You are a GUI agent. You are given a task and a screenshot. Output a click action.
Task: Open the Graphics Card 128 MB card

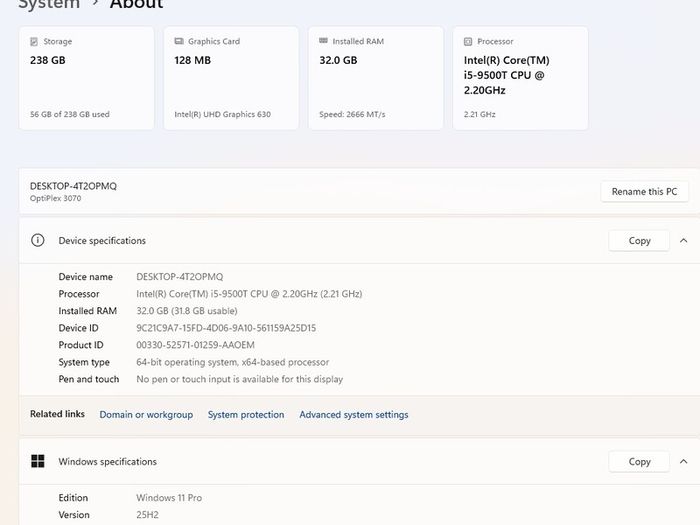(231, 78)
